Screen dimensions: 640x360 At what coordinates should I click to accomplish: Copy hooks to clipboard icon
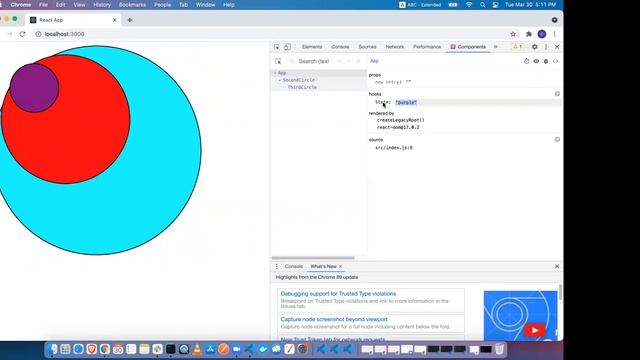point(557,94)
